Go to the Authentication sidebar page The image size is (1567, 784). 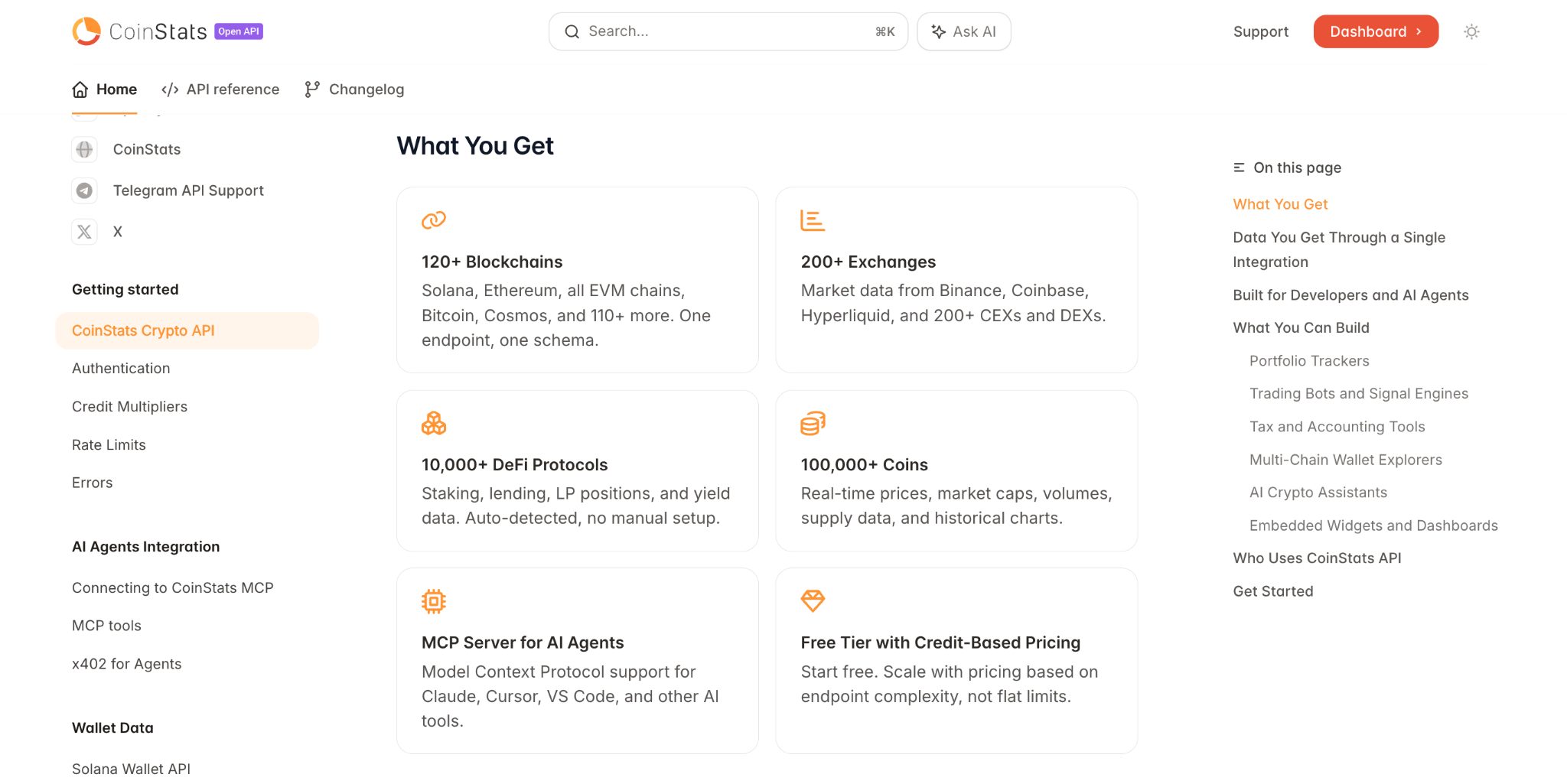pos(121,369)
